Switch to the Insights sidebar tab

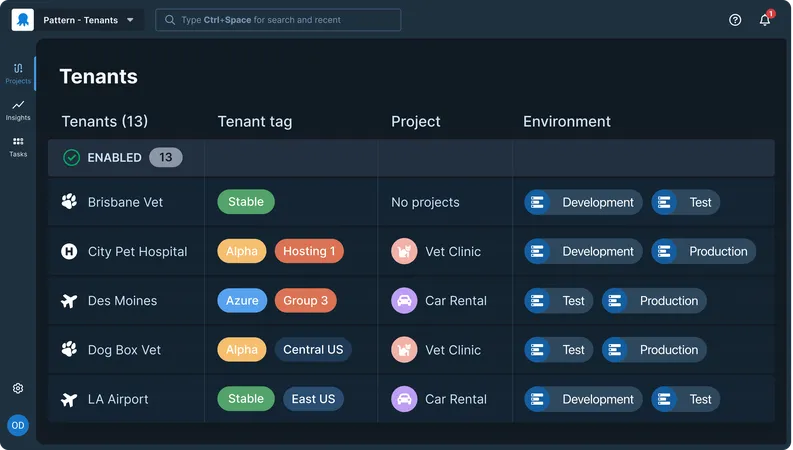18,109
